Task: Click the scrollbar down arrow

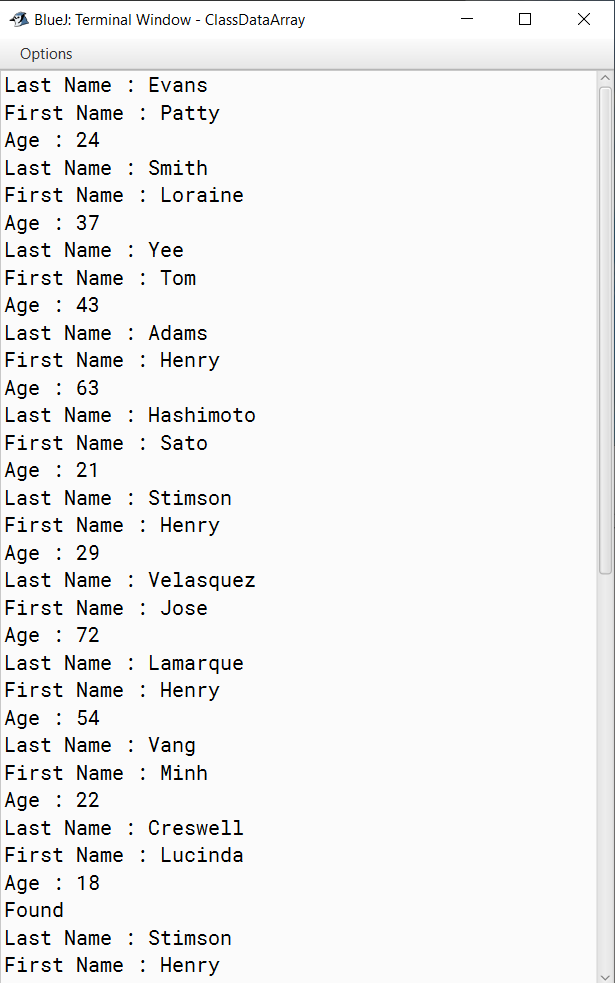Action: pyautogui.click(x=605, y=976)
